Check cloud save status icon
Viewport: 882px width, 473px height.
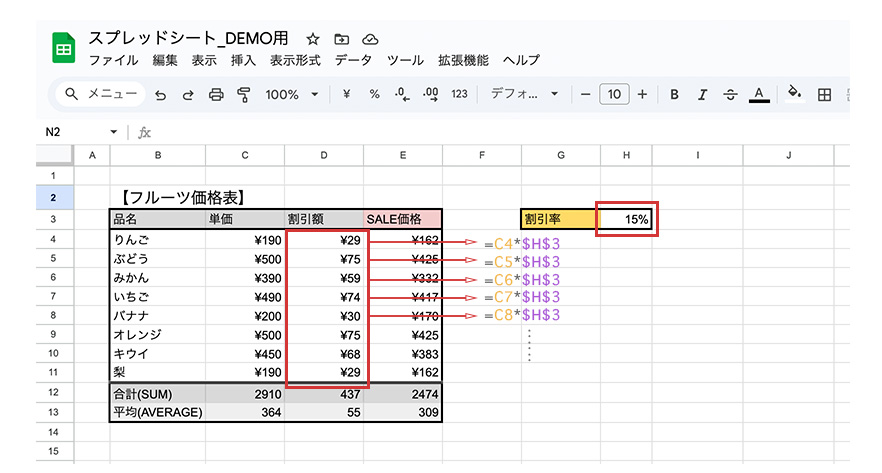click(370, 39)
